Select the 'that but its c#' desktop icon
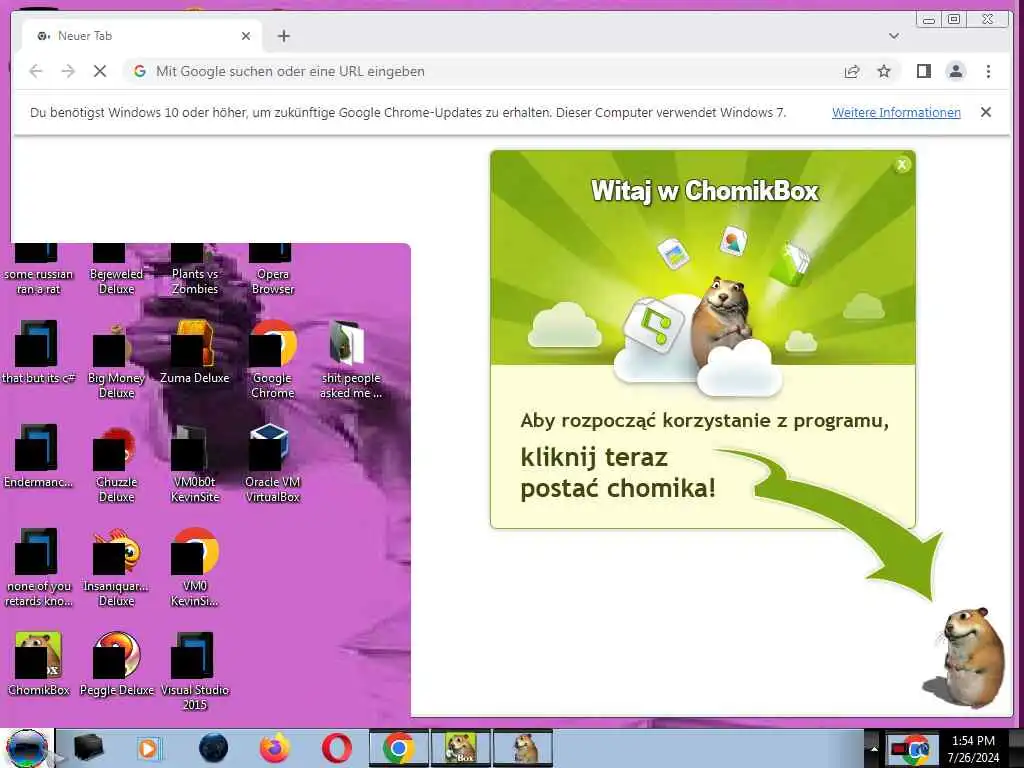This screenshot has height=768, width=1024. 38,353
